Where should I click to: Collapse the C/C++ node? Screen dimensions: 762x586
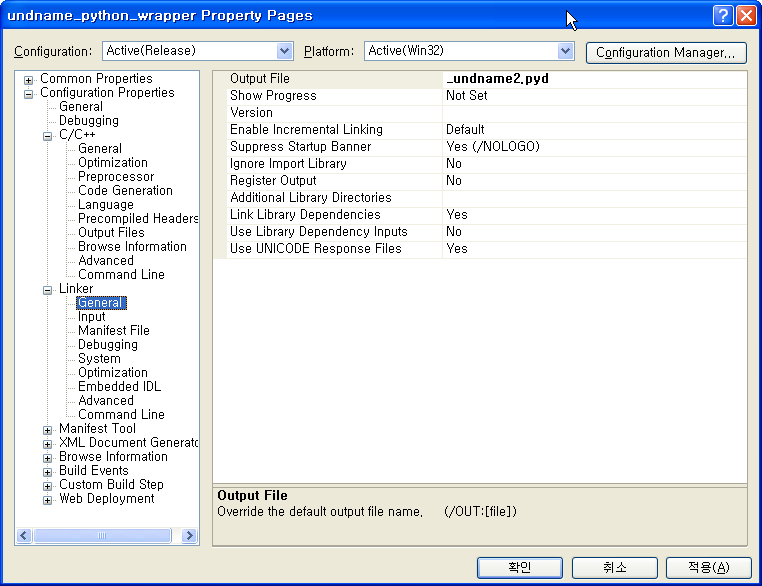[x=48, y=136]
